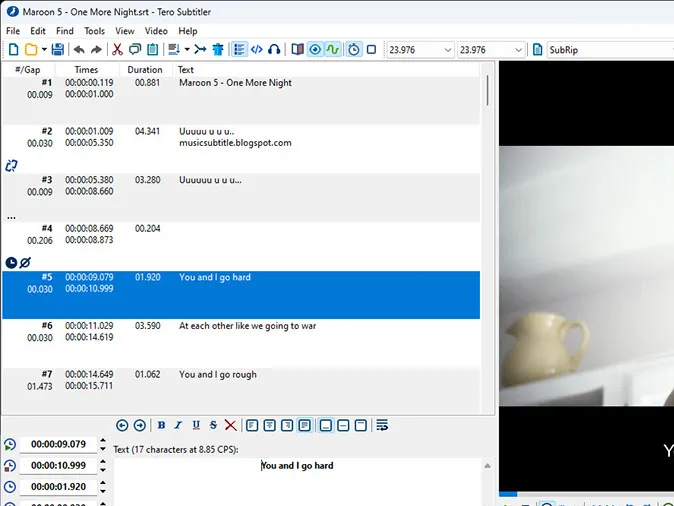Toggle the subtitle list view button
Viewport: 674px width, 506px height.
[239, 49]
